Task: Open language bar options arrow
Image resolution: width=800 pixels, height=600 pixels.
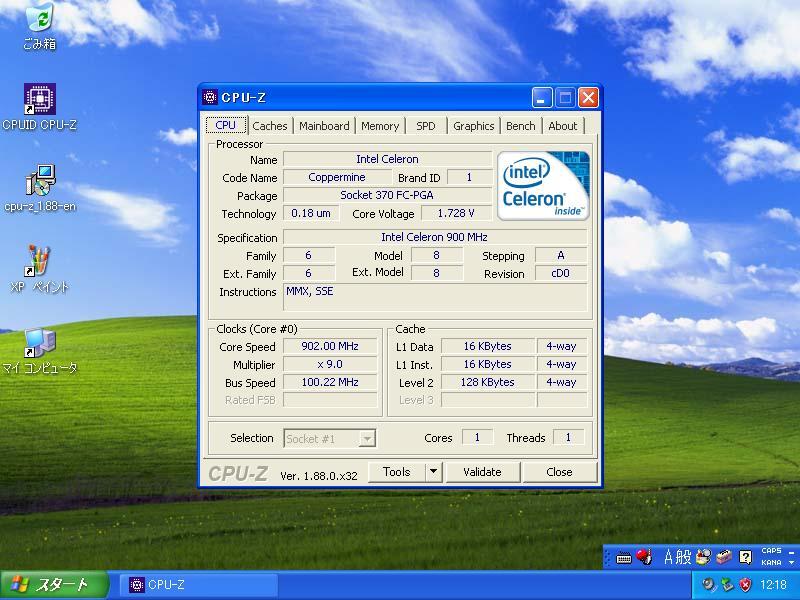Action: pyautogui.click(x=791, y=562)
